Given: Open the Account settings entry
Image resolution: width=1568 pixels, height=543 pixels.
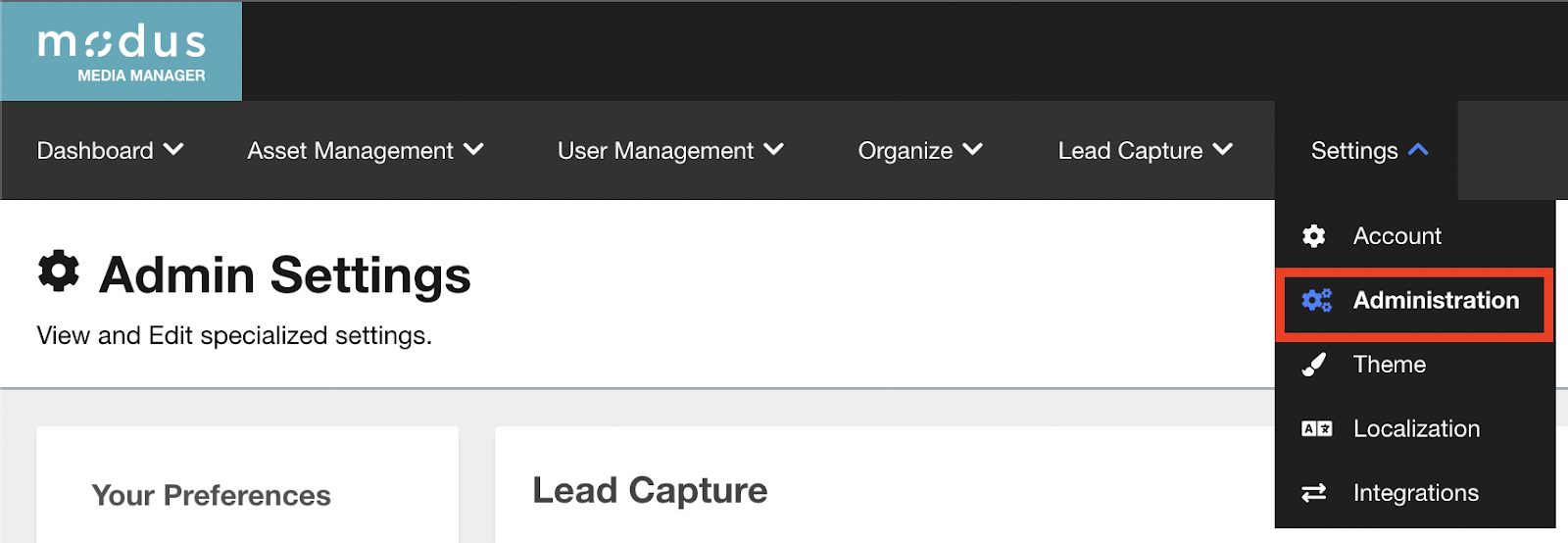Looking at the screenshot, I should [1396, 236].
